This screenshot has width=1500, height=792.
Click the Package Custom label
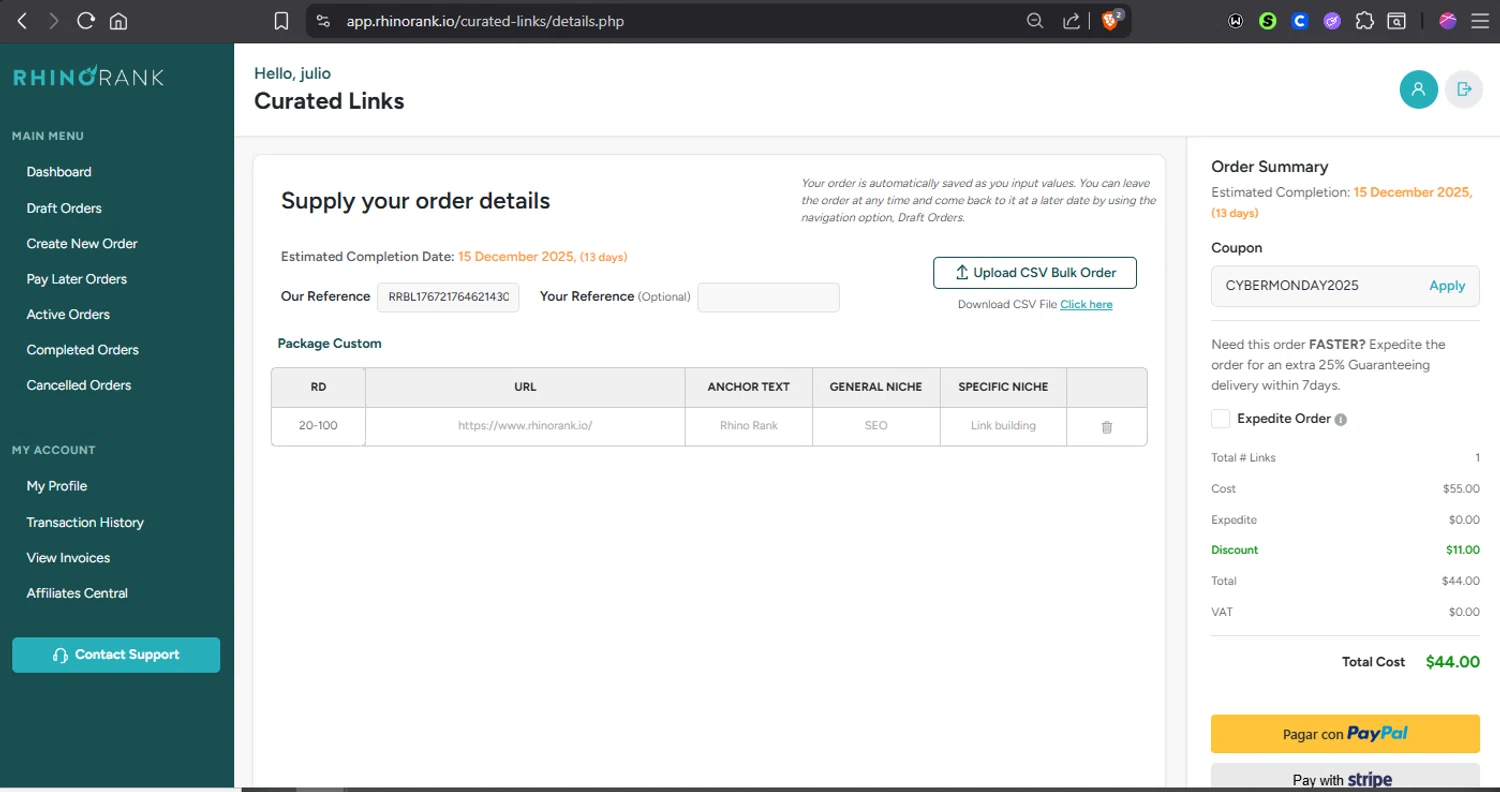pyautogui.click(x=329, y=343)
